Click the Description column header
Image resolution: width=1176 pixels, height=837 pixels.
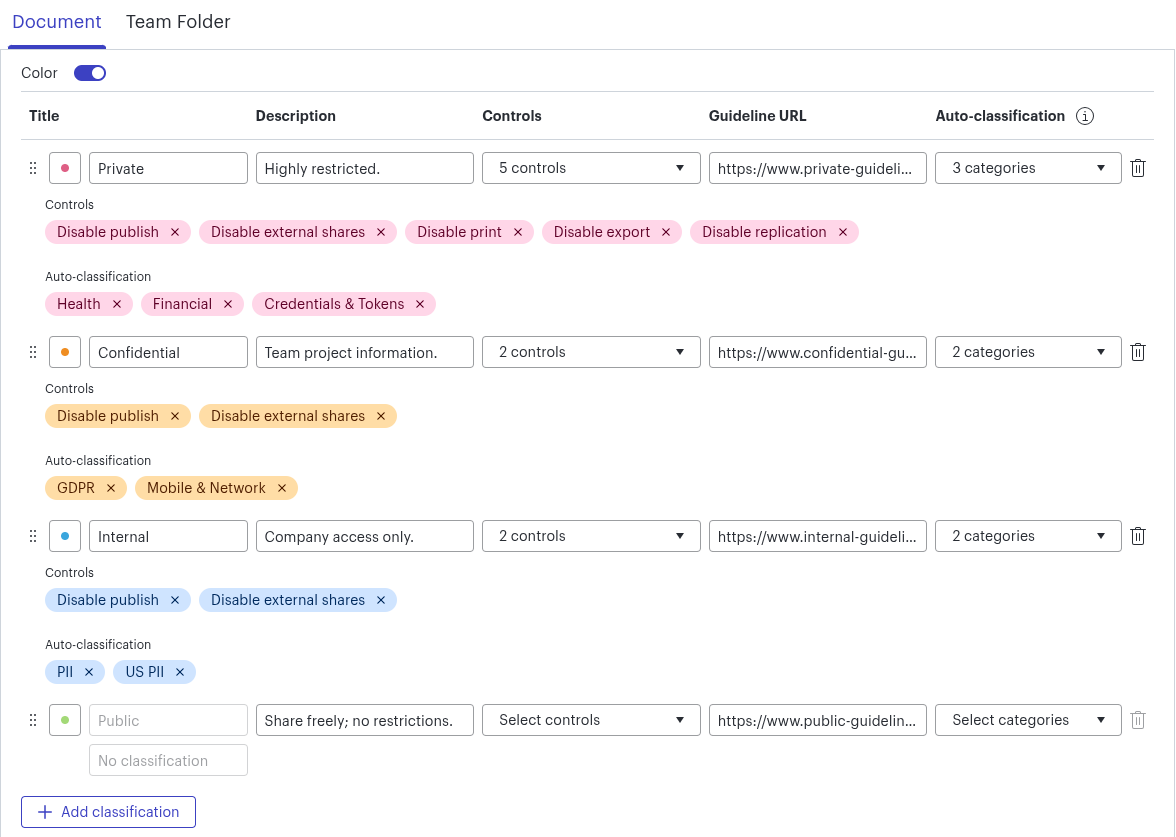coord(296,116)
